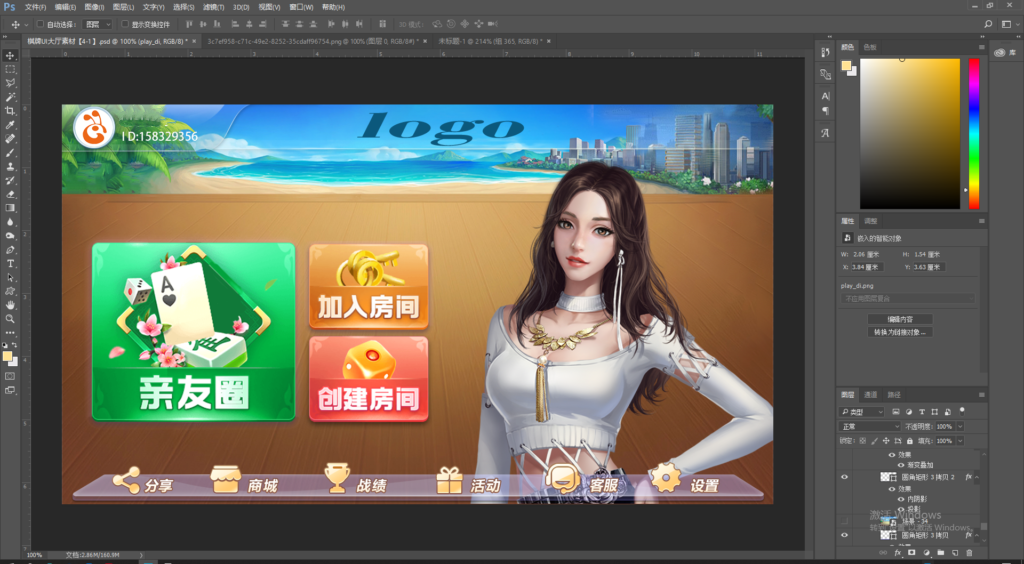Viewport: 1024px width, 564px height.
Task: Open the blend mode 正常 dropdown
Action: (869, 426)
